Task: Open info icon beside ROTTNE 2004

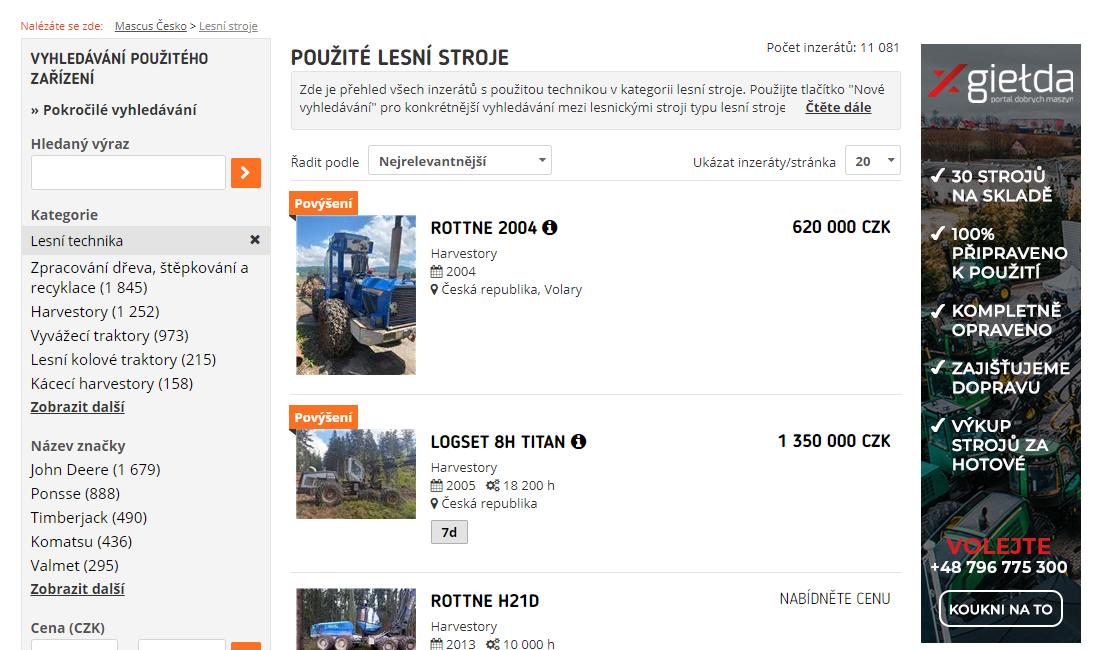Action: (550, 228)
